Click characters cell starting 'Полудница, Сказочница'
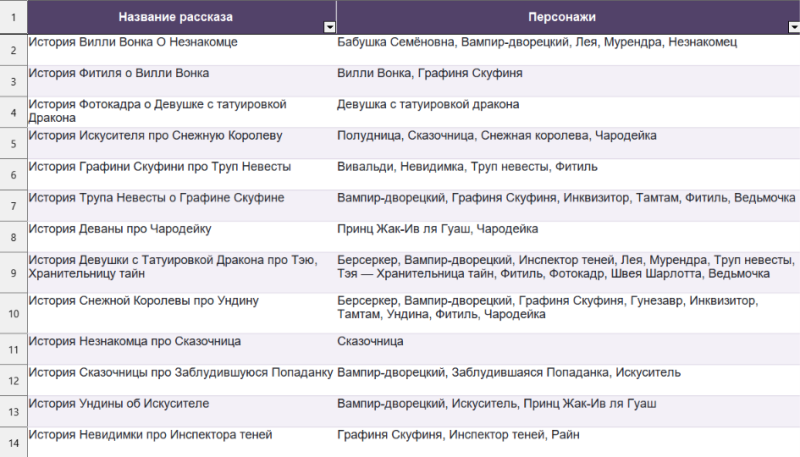 click(x=568, y=143)
